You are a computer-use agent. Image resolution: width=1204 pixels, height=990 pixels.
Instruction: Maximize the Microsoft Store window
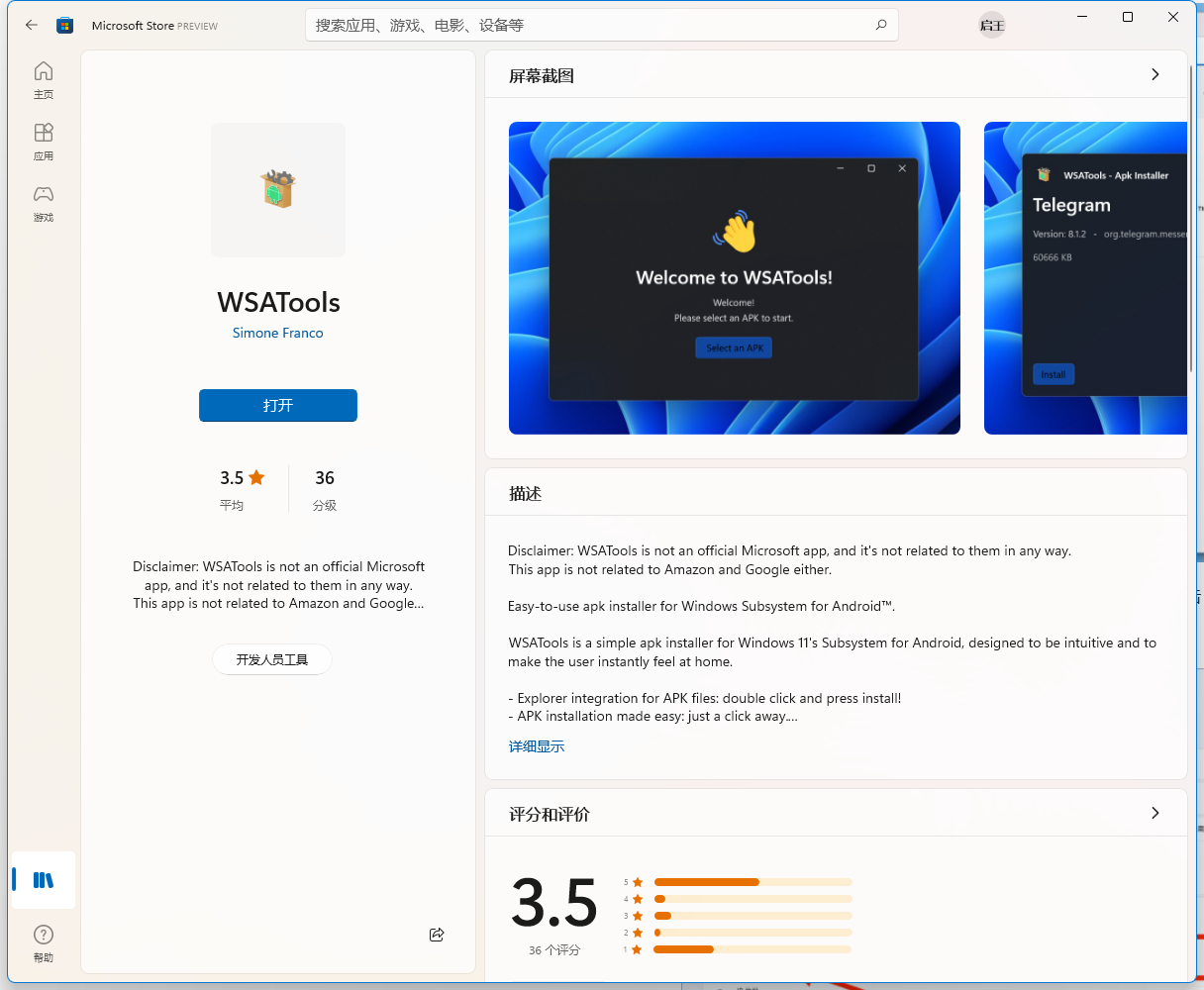coord(1128,17)
